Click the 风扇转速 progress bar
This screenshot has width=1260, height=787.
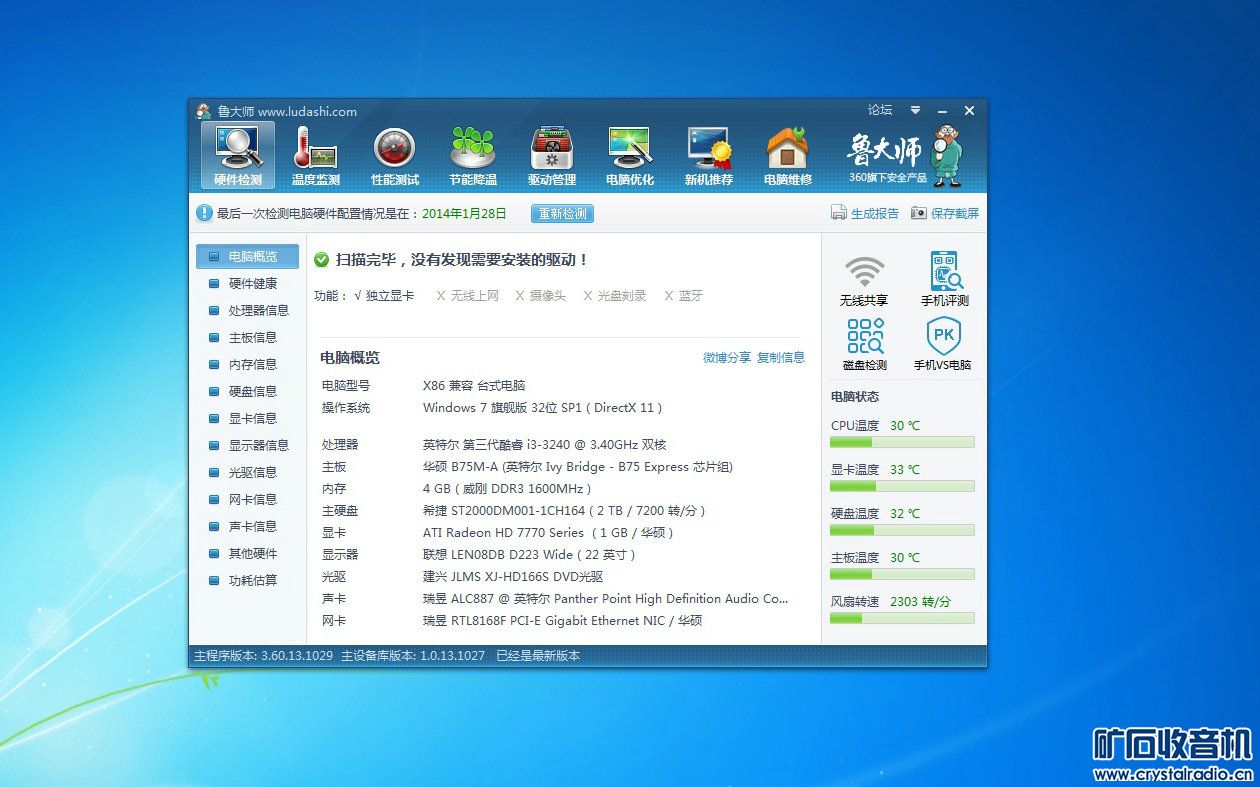click(x=902, y=618)
